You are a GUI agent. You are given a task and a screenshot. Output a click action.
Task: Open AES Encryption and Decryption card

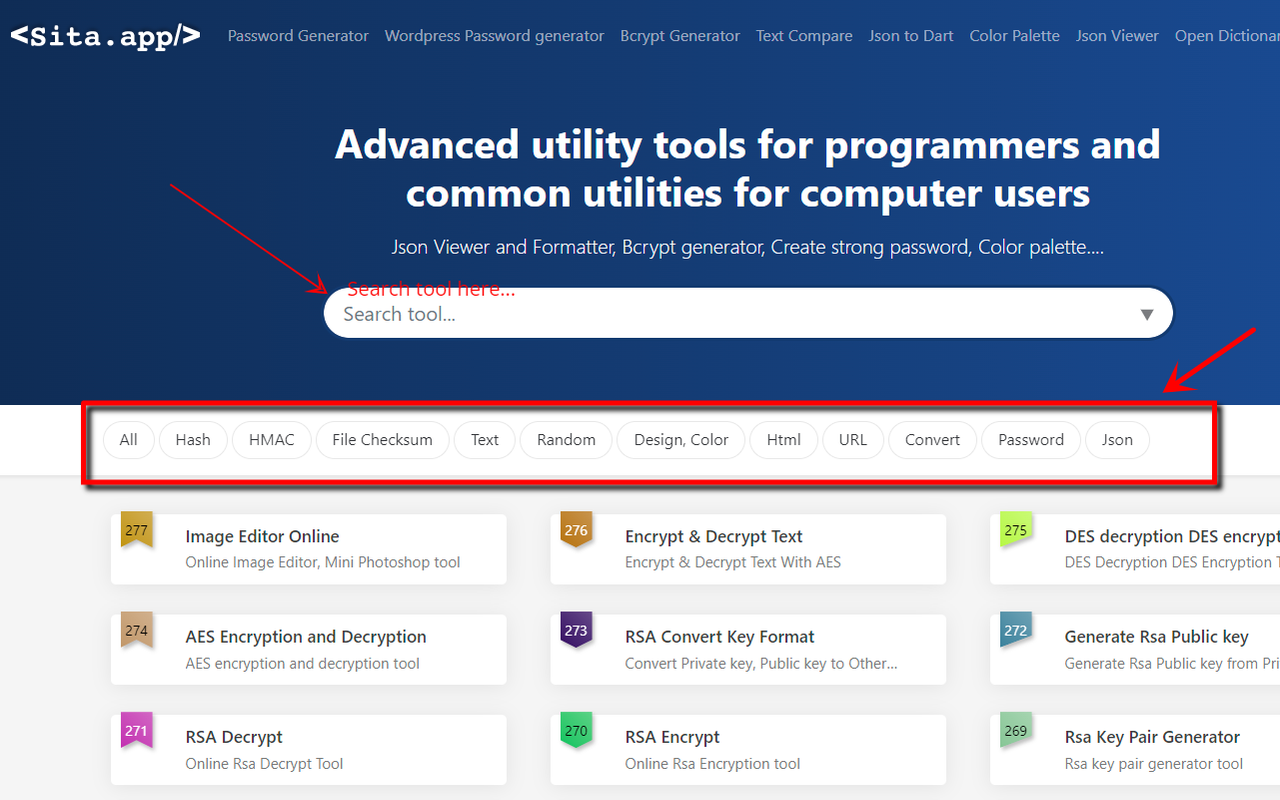pyautogui.click(x=308, y=649)
